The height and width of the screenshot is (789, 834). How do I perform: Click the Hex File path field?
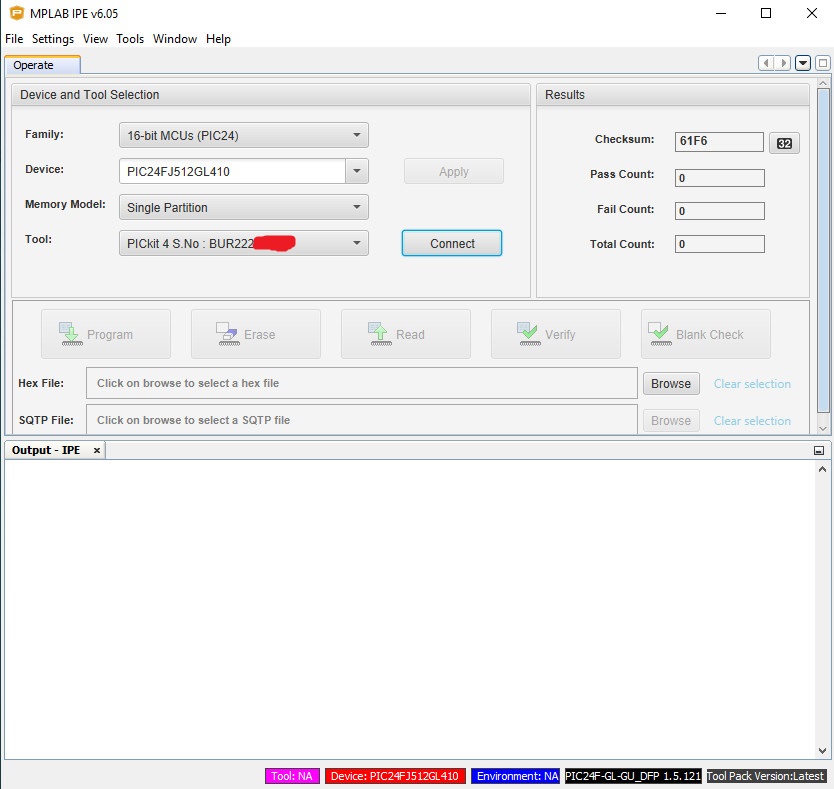[x=361, y=383]
